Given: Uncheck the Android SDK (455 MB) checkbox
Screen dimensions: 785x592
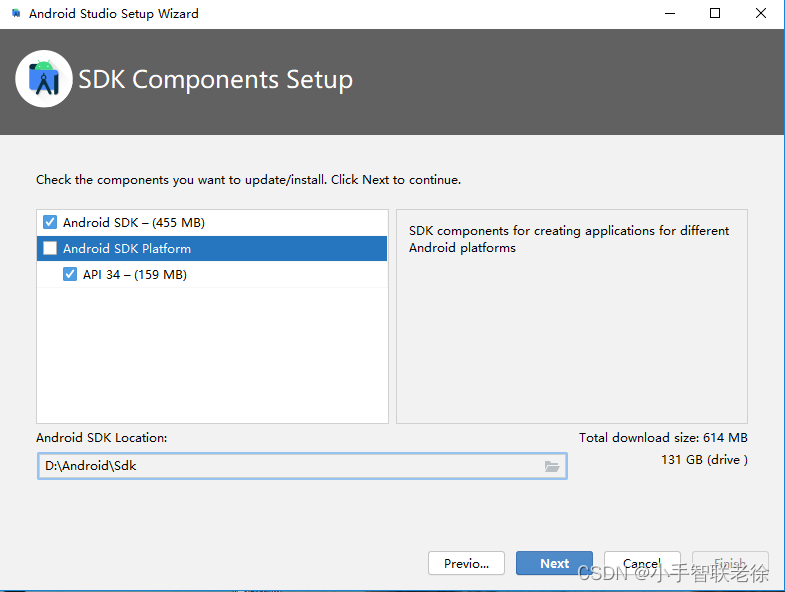Looking at the screenshot, I should (x=50, y=222).
